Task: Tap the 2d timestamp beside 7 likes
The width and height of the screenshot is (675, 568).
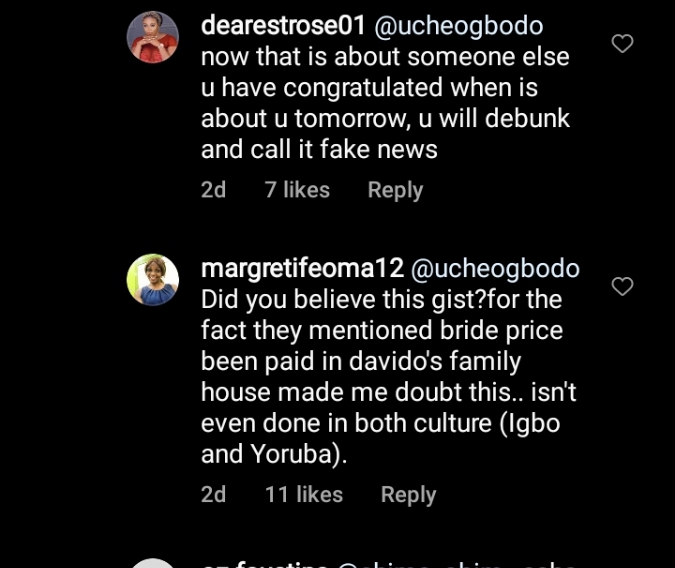Action: pos(214,190)
